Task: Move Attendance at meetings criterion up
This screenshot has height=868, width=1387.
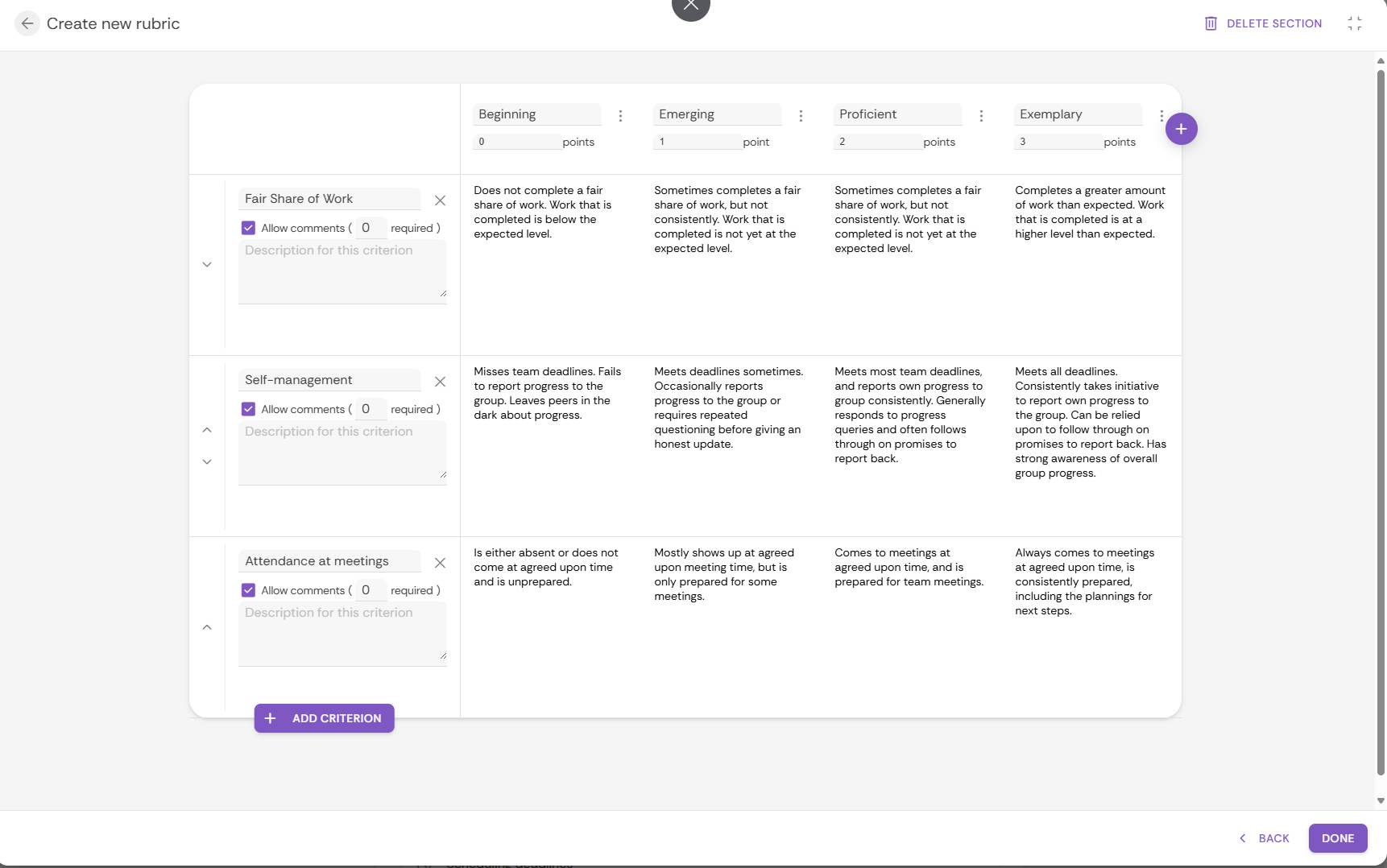Action: pyautogui.click(x=207, y=627)
